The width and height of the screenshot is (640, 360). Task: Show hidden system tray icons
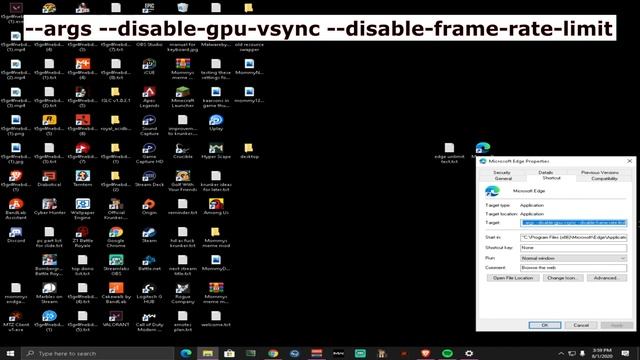tap(561, 353)
